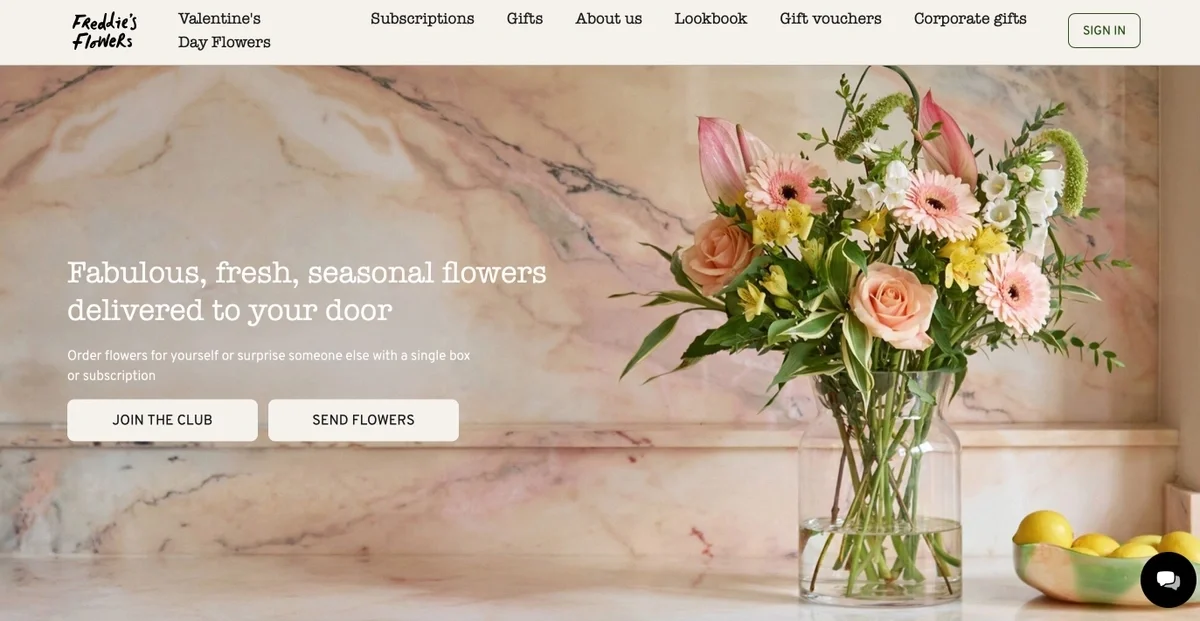Open Corporate gifts from the header
Image resolution: width=1200 pixels, height=621 pixels.
coord(970,19)
